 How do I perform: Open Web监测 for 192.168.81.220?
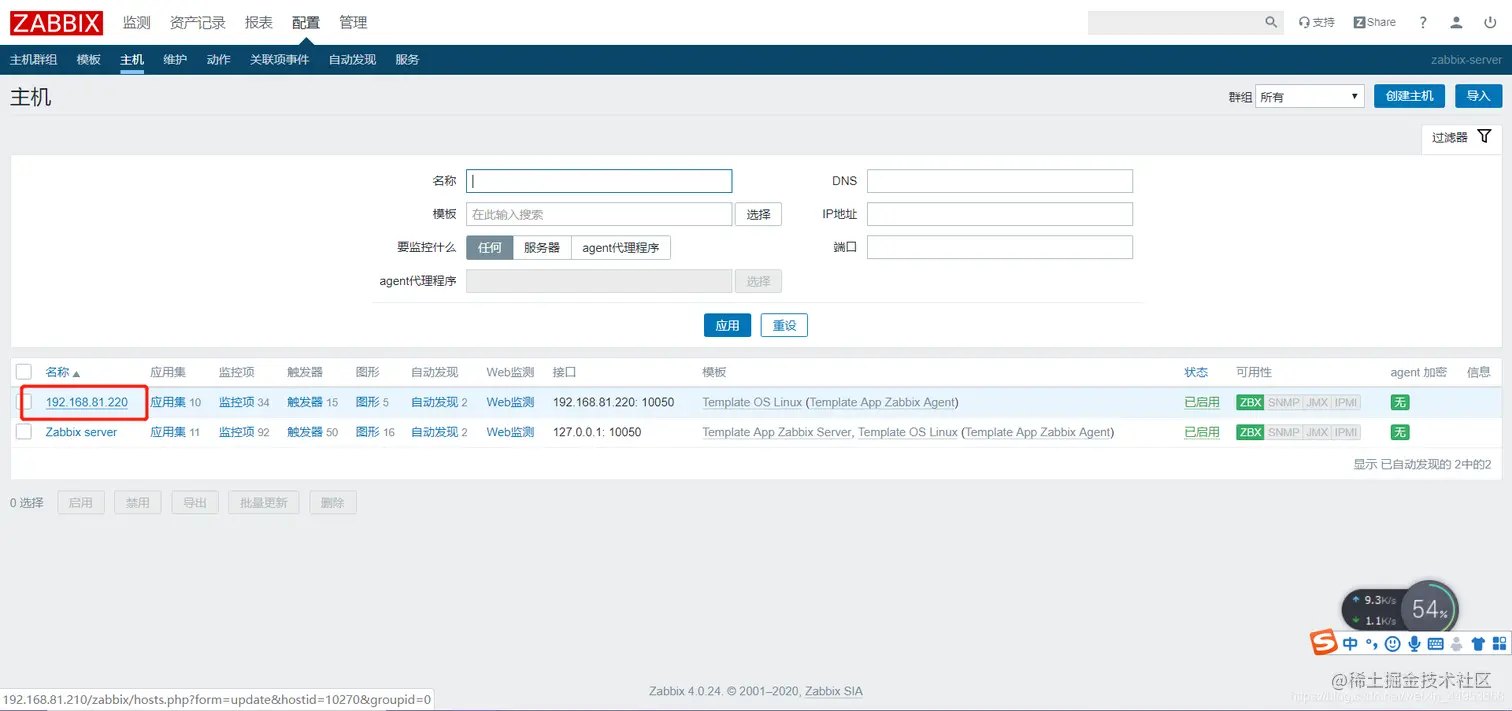[510, 402]
